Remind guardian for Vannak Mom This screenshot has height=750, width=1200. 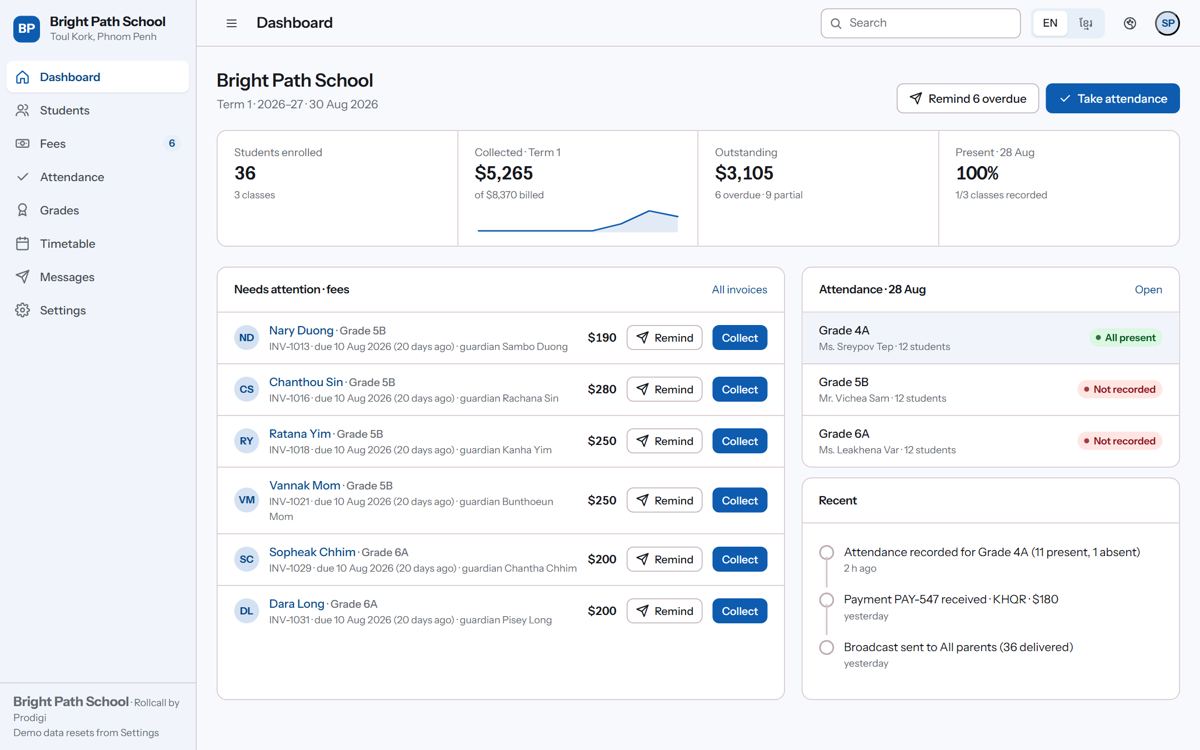click(665, 500)
